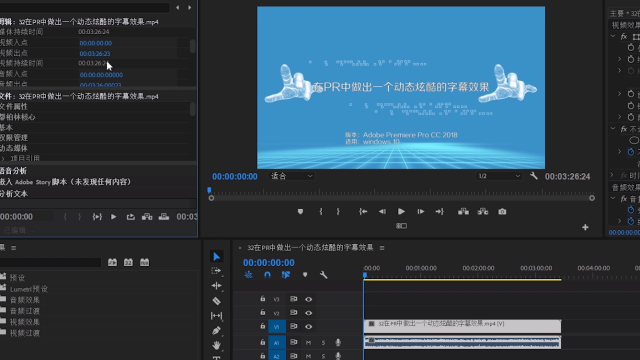Toggle nest sequences as individual clips

tap(249, 275)
